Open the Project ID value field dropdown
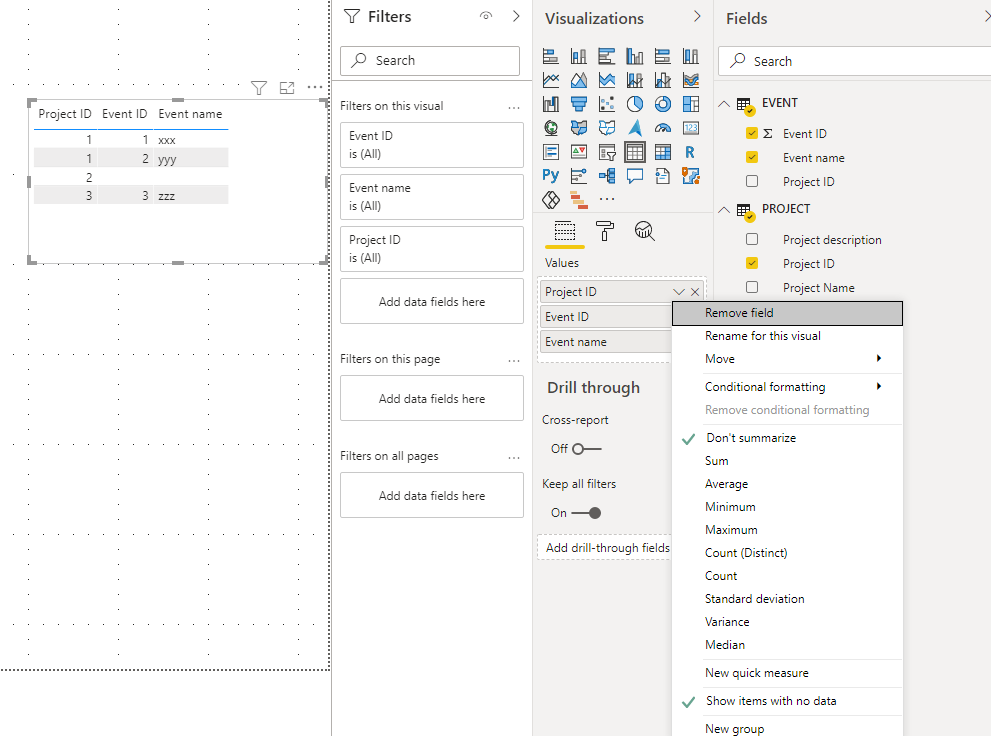991x736 pixels. 679,292
